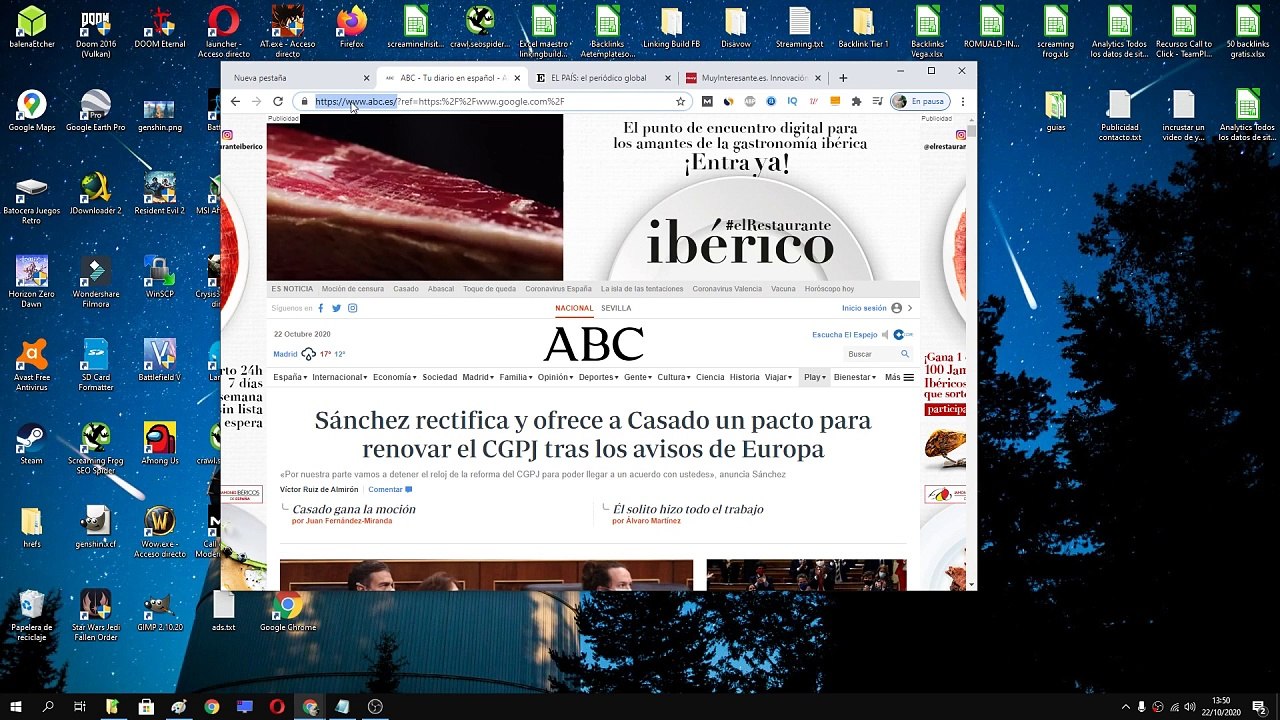
Task: Open the Windows Start menu
Action: pos(16,706)
